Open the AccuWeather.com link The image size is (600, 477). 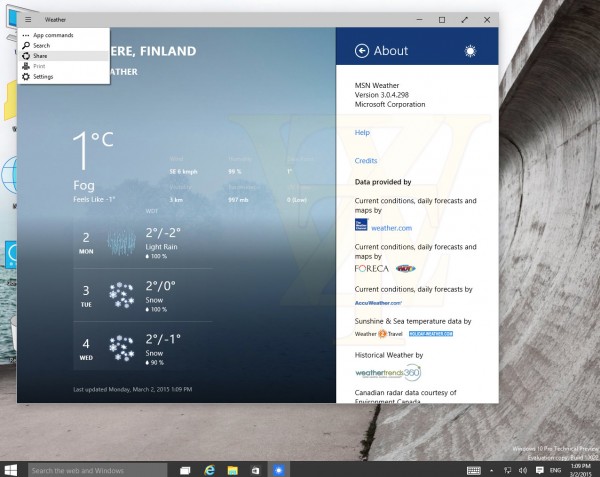[378, 302]
